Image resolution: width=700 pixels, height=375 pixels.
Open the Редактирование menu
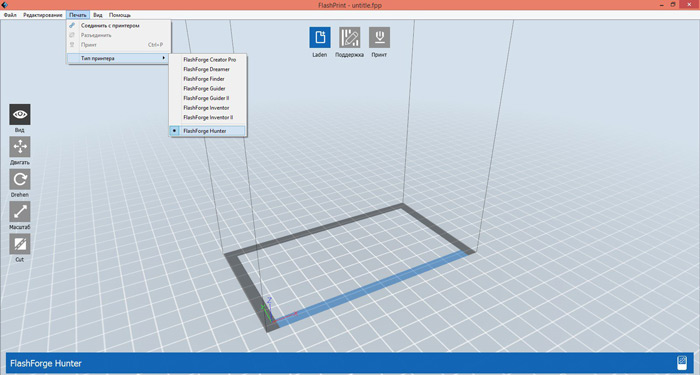click(x=43, y=15)
